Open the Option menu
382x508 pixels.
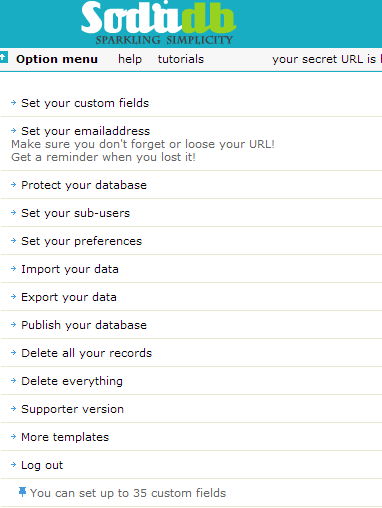57,59
